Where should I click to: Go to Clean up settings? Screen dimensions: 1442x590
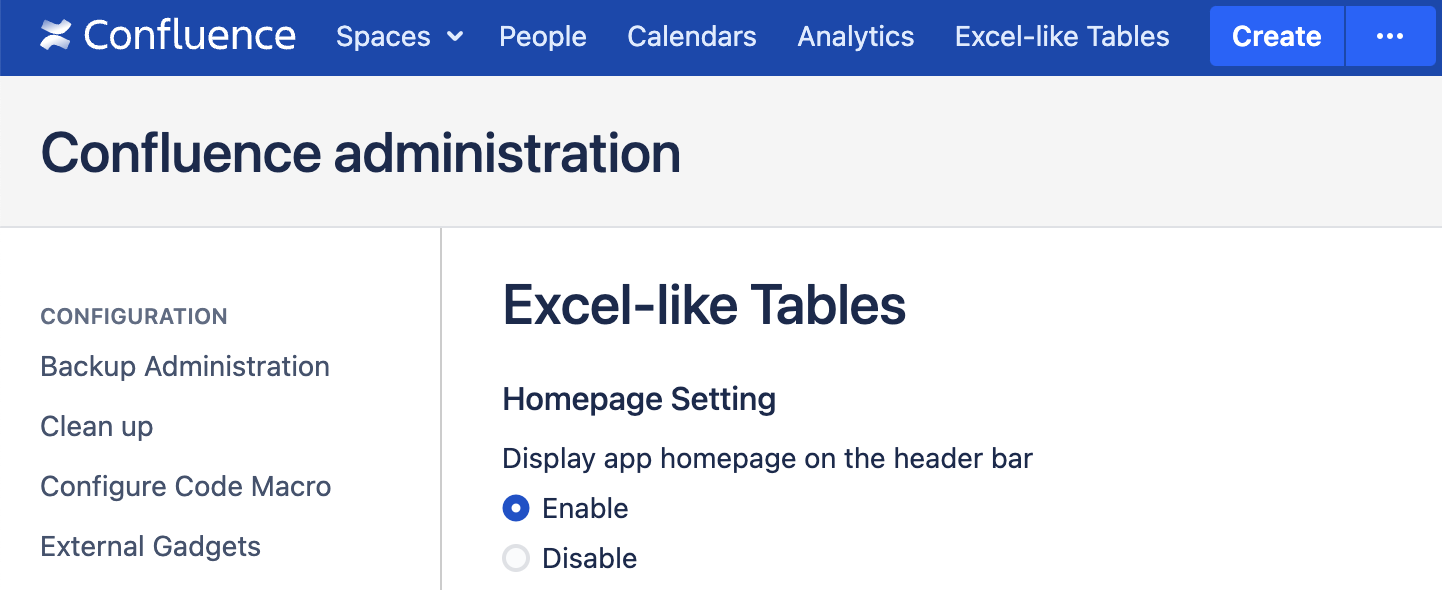(97, 427)
